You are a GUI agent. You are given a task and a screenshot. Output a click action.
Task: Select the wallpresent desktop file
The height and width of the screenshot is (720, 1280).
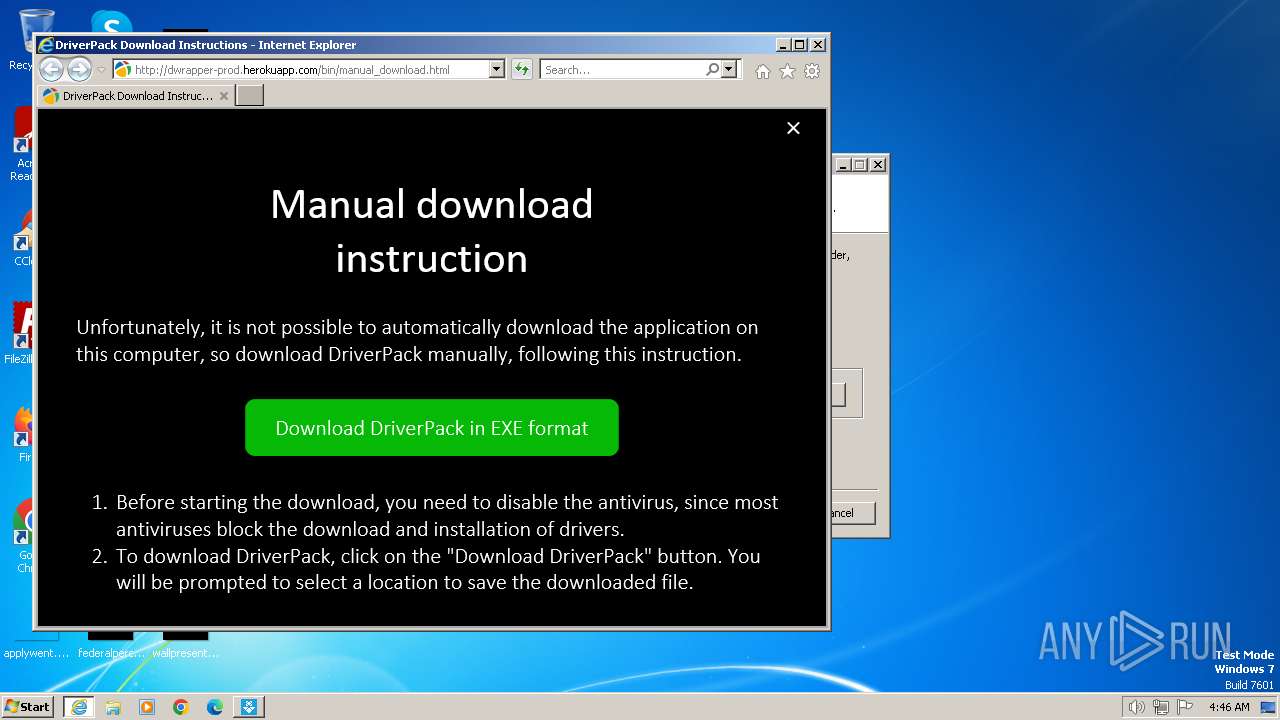[x=186, y=645]
